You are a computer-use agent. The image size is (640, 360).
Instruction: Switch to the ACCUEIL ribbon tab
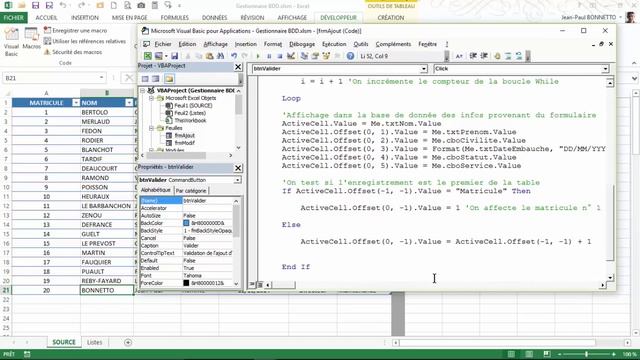[47, 18]
